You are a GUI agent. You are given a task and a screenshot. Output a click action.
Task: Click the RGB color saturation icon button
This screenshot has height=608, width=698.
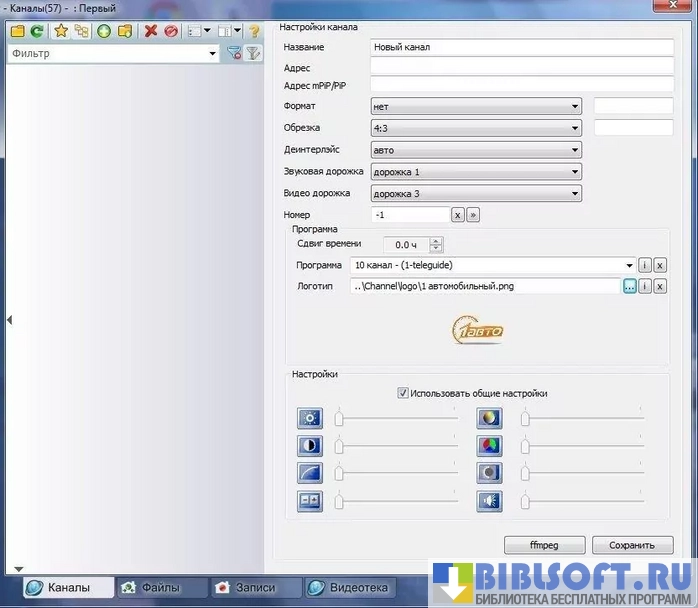click(x=489, y=446)
